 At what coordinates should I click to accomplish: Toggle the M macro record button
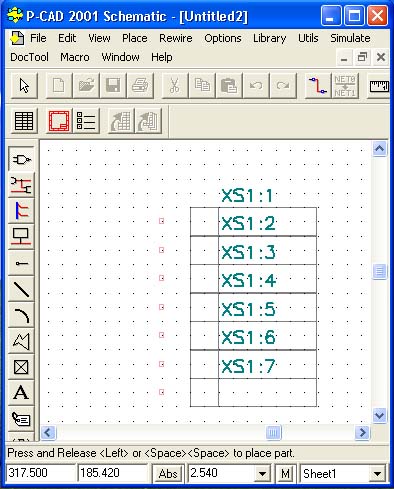pos(285,473)
